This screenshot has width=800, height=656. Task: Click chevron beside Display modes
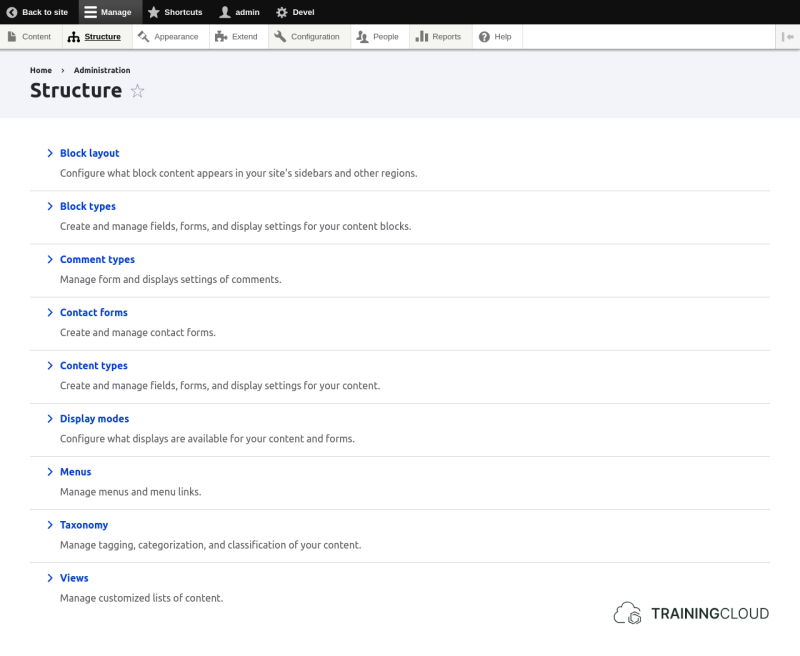click(x=50, y=418)
